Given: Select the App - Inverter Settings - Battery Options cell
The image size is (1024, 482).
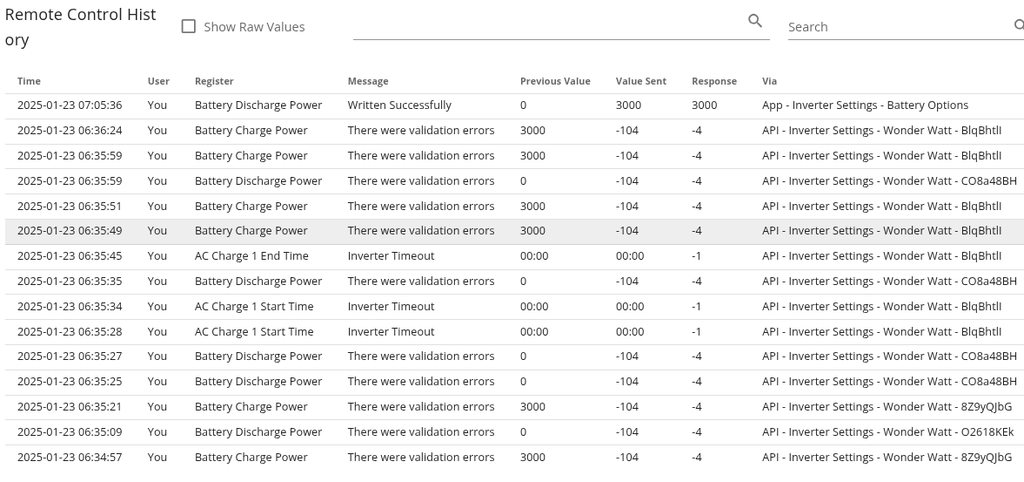Looking at the screenshot, I should pyautogui.click(x=864, y=105).
